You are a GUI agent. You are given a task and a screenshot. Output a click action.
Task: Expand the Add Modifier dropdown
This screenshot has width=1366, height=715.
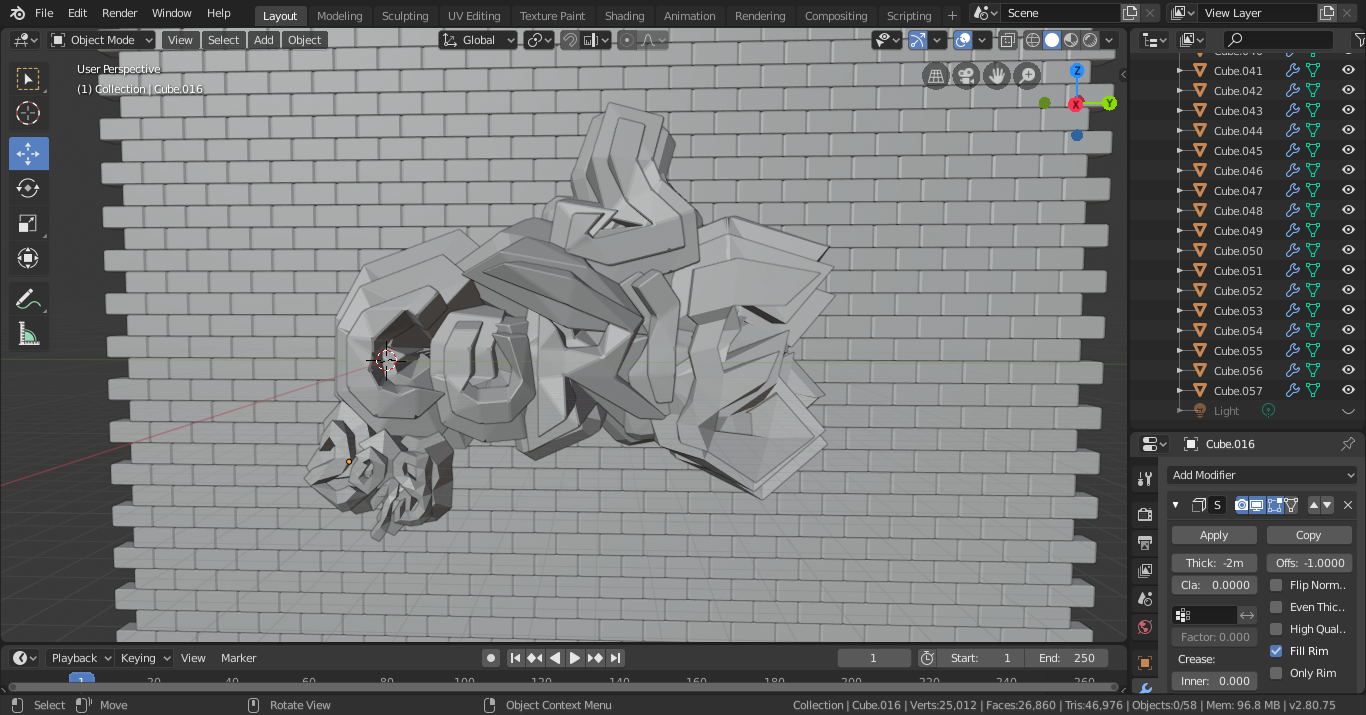pyautogui.click(x=1262, y=475)
